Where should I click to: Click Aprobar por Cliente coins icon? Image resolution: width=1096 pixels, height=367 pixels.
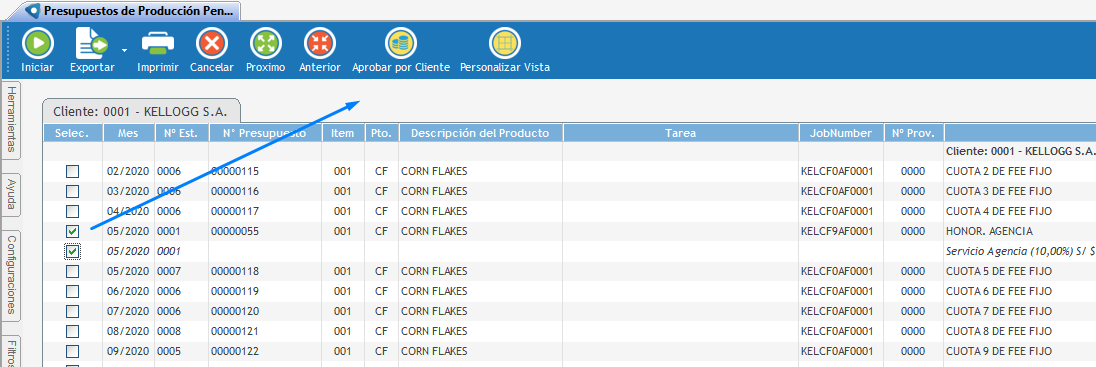pyautogui.click(x=401, y=44)
